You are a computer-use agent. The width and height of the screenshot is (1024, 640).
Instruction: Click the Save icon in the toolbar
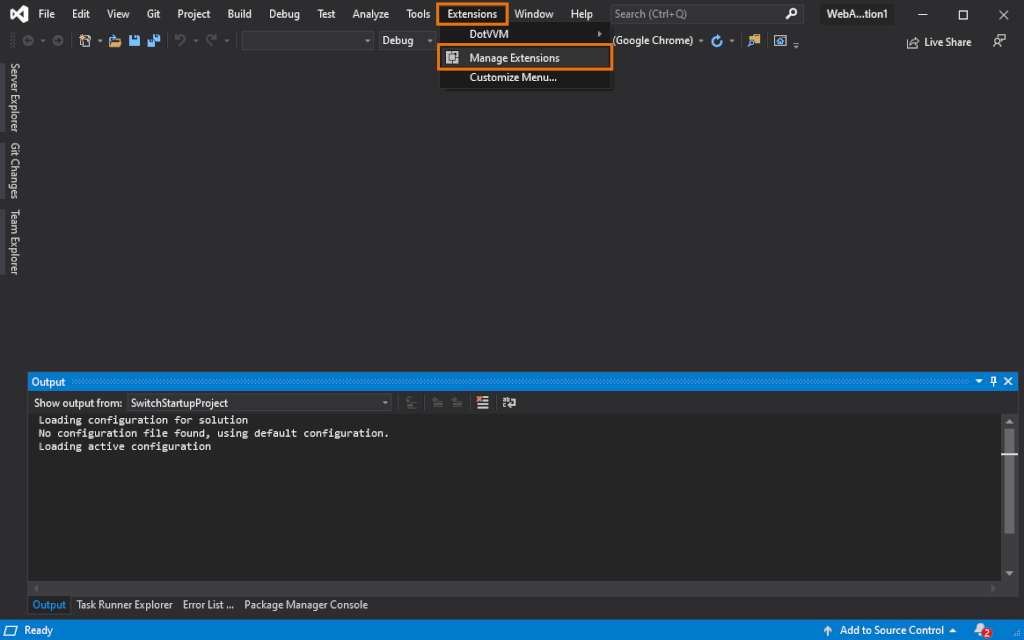pos(134,41)
